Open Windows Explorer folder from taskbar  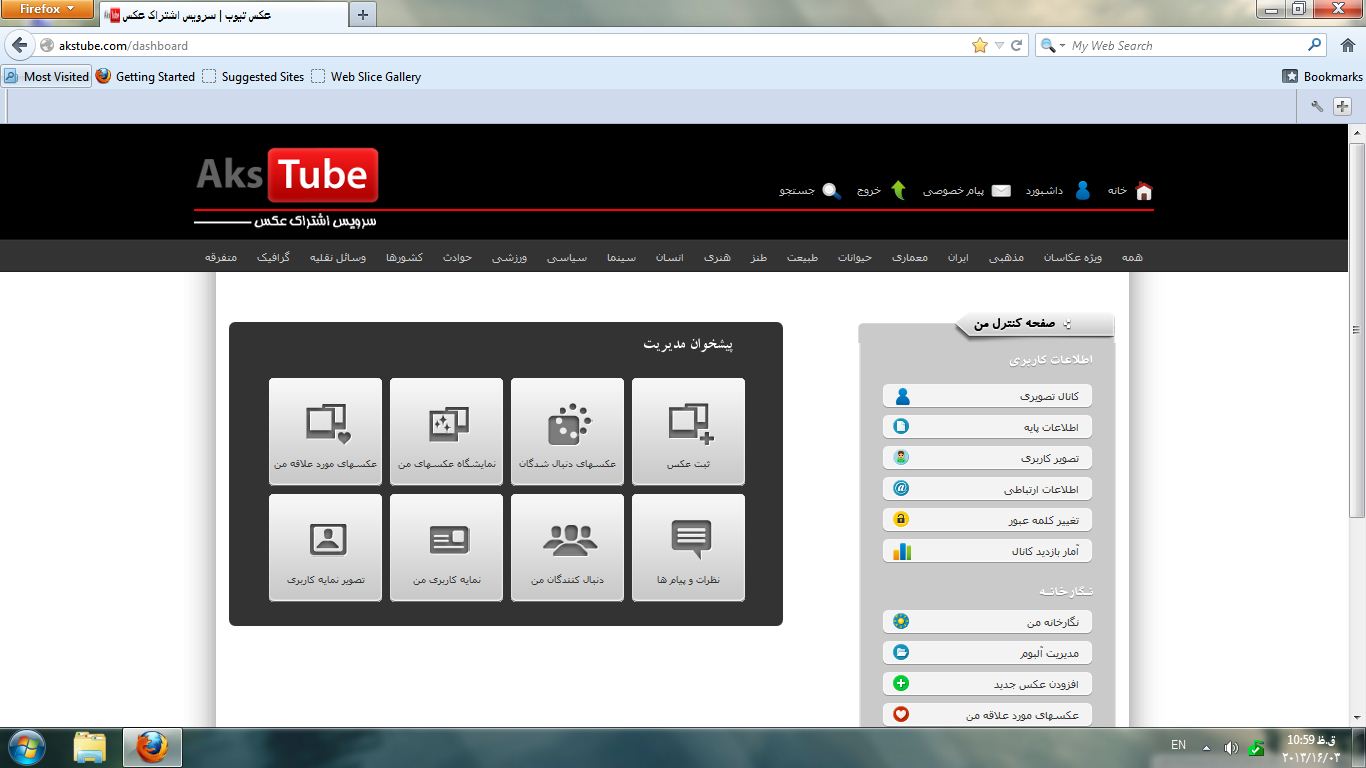click(x=90, y=747)
